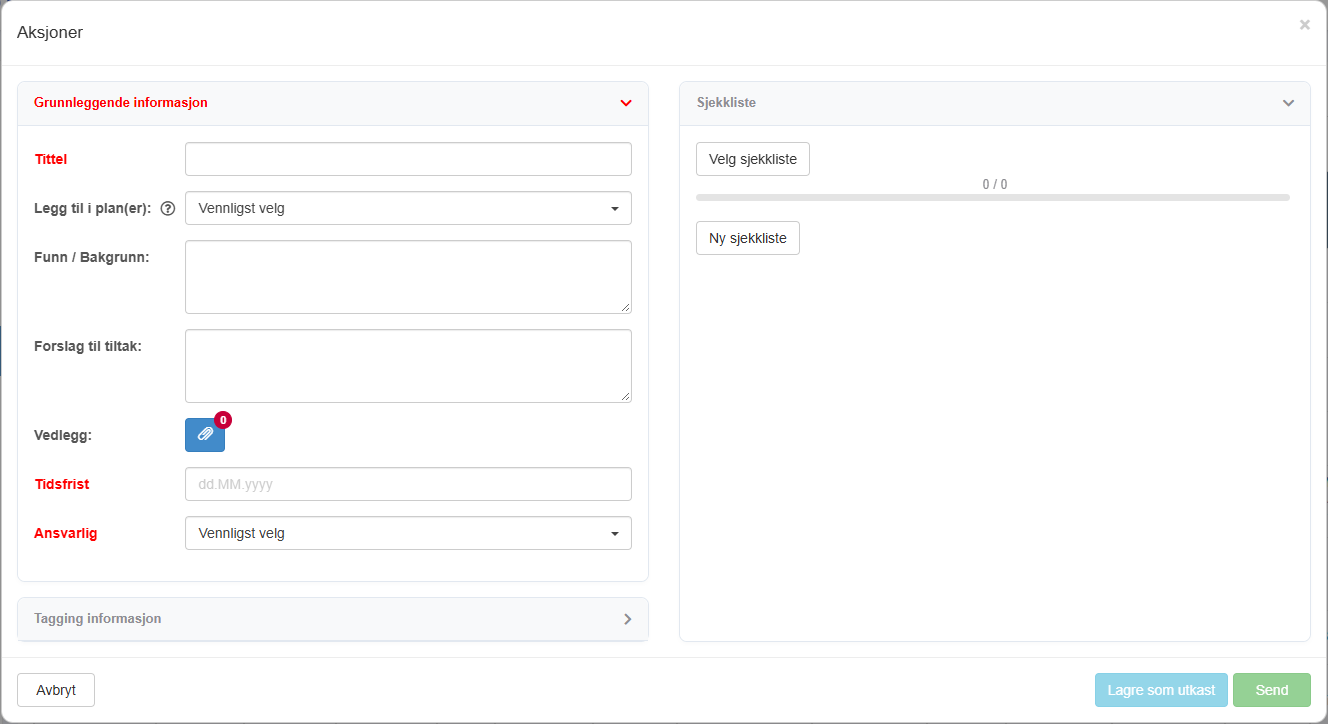Click the Forslag til tiltak label
Viewport: 1328px width, 724px height.
coord(88,346)
